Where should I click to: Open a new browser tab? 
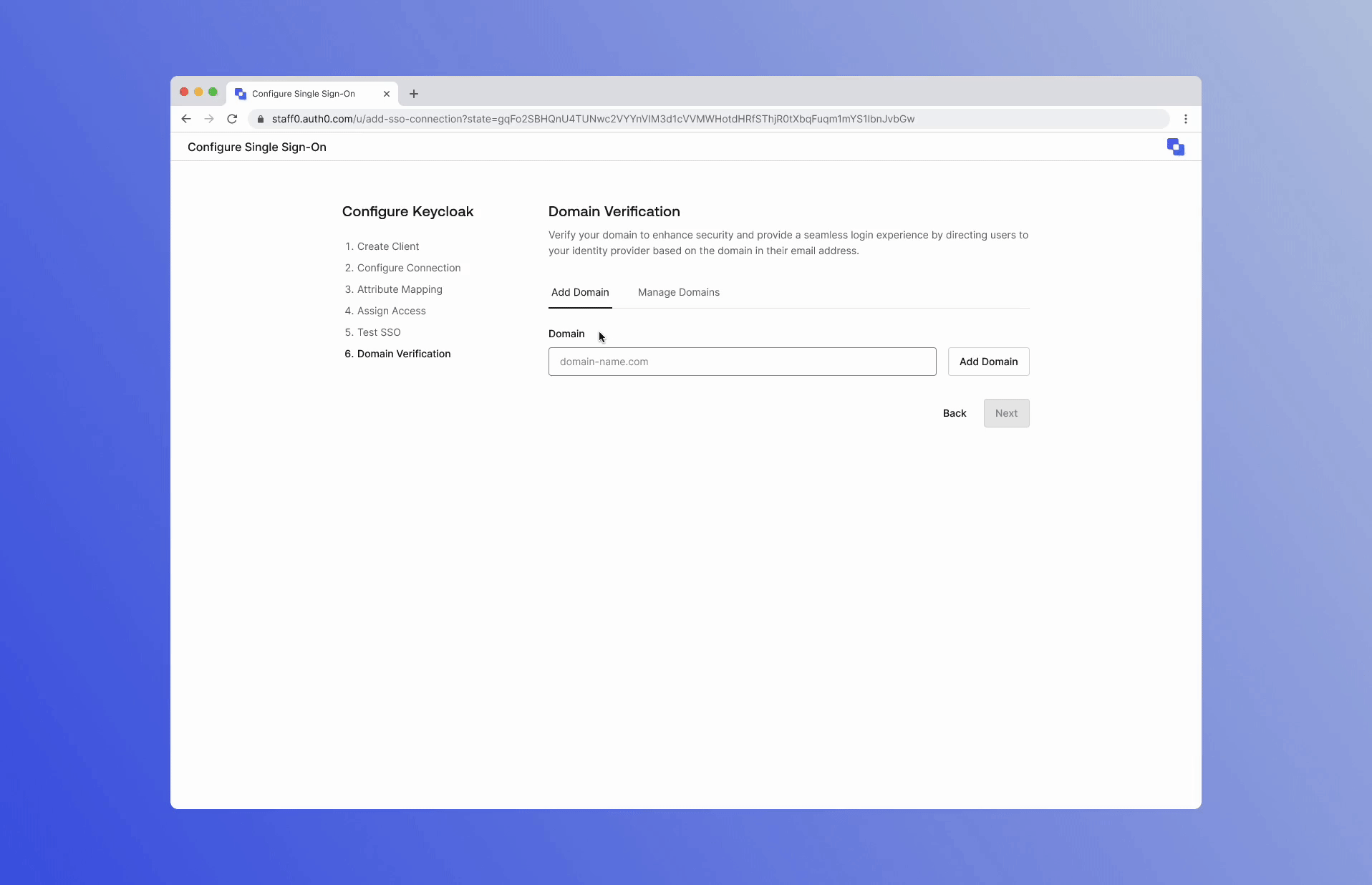point(413,94)
